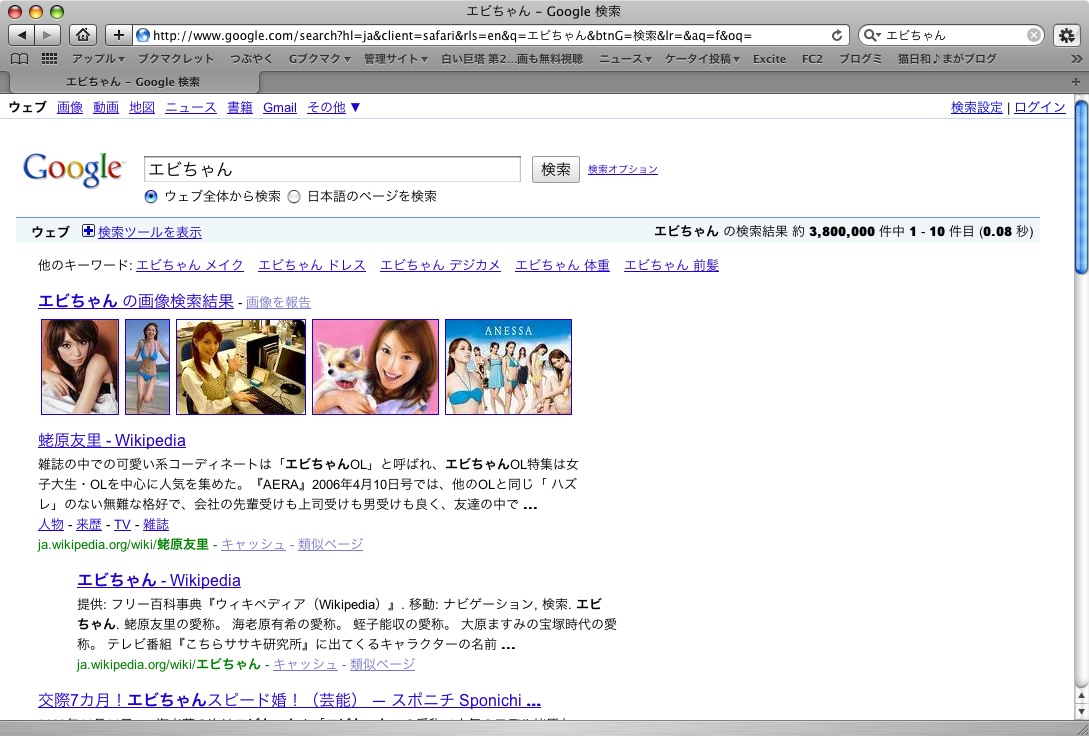
Task: Click related keyword エビちゃん メイク
Action: [190, 265]
